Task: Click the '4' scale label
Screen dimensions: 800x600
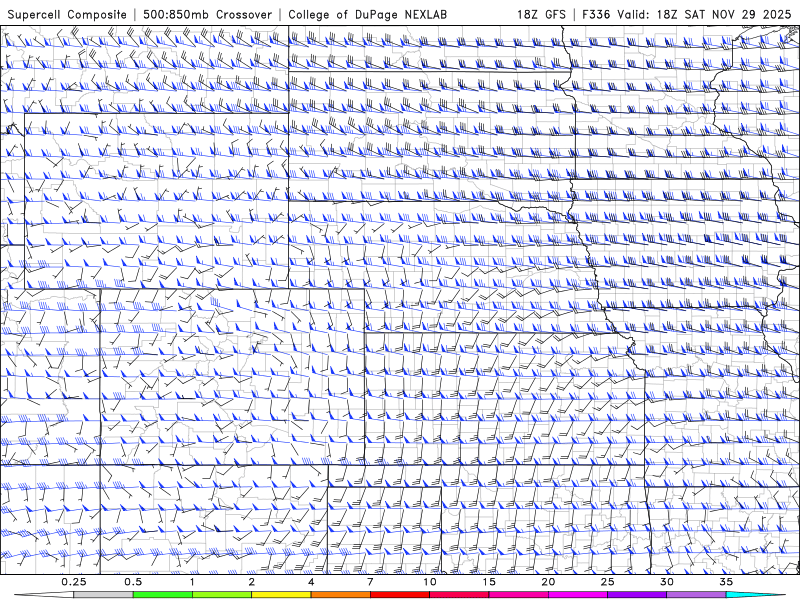Action: pyautogui.click(x=311, y=582)
